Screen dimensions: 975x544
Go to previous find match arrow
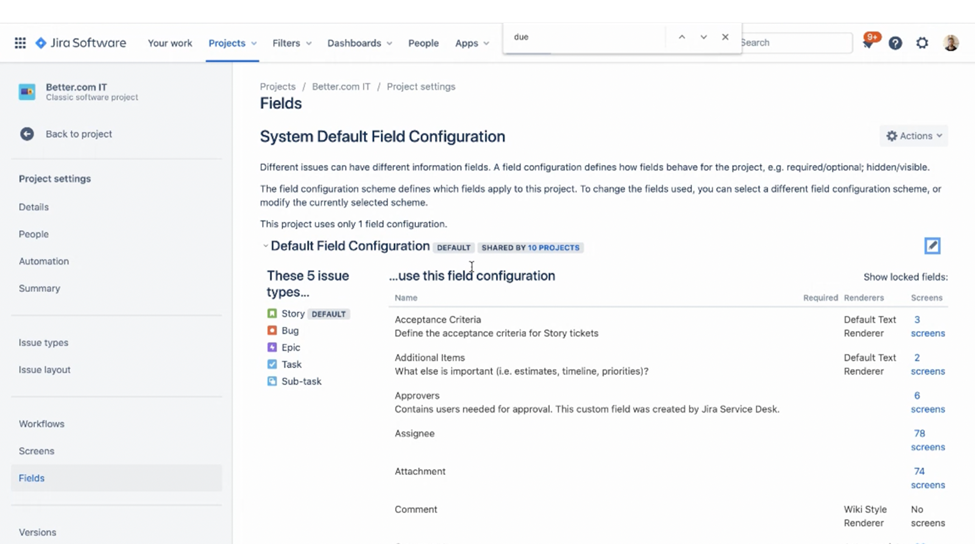682,37
